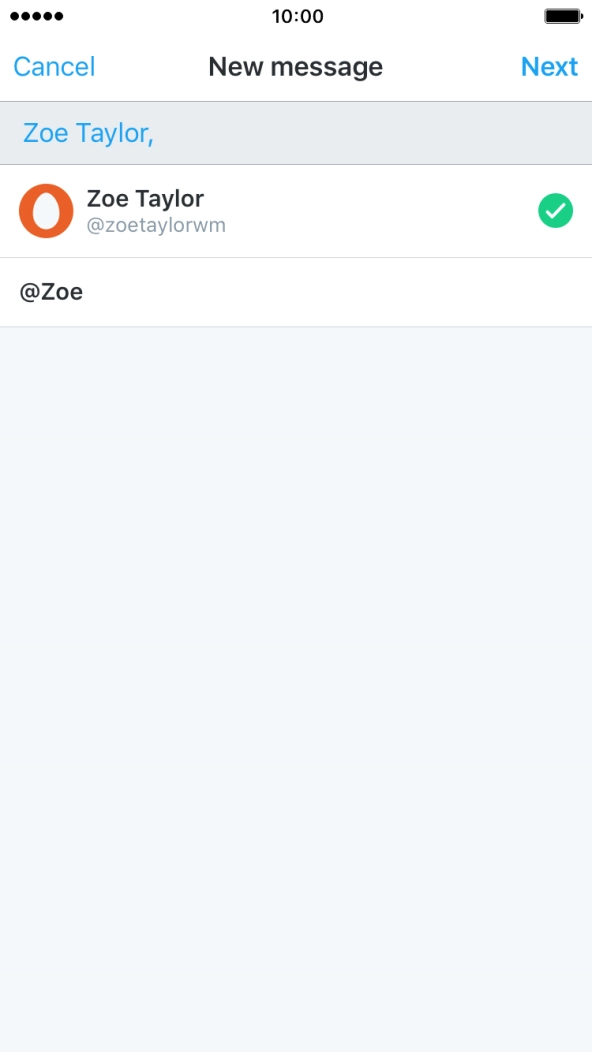Tap the white egg inside the avatar
Viewport: 592px width, 1052px height.
46,211
